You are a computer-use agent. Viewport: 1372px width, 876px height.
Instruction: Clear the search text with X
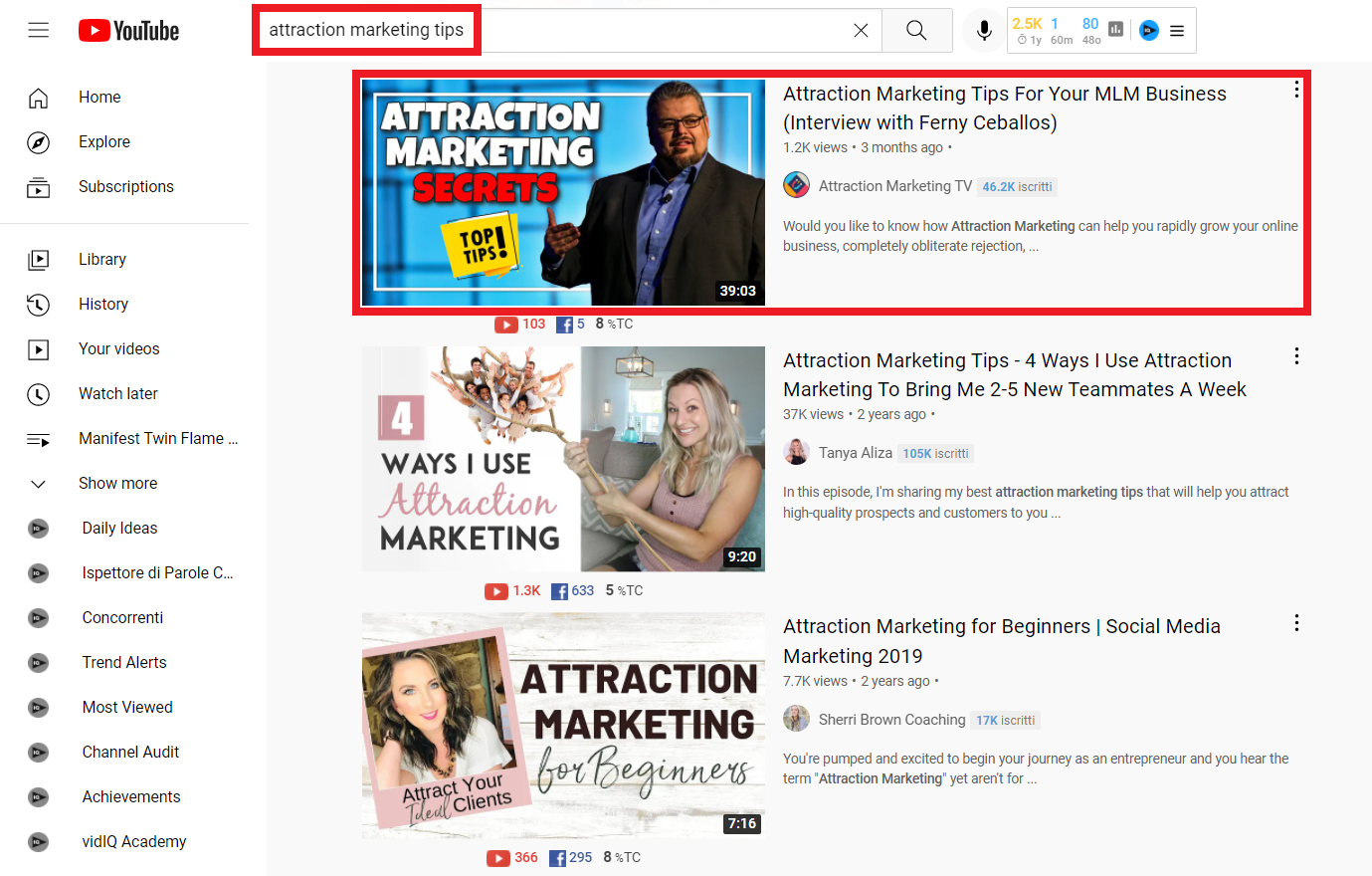point(861,31)
